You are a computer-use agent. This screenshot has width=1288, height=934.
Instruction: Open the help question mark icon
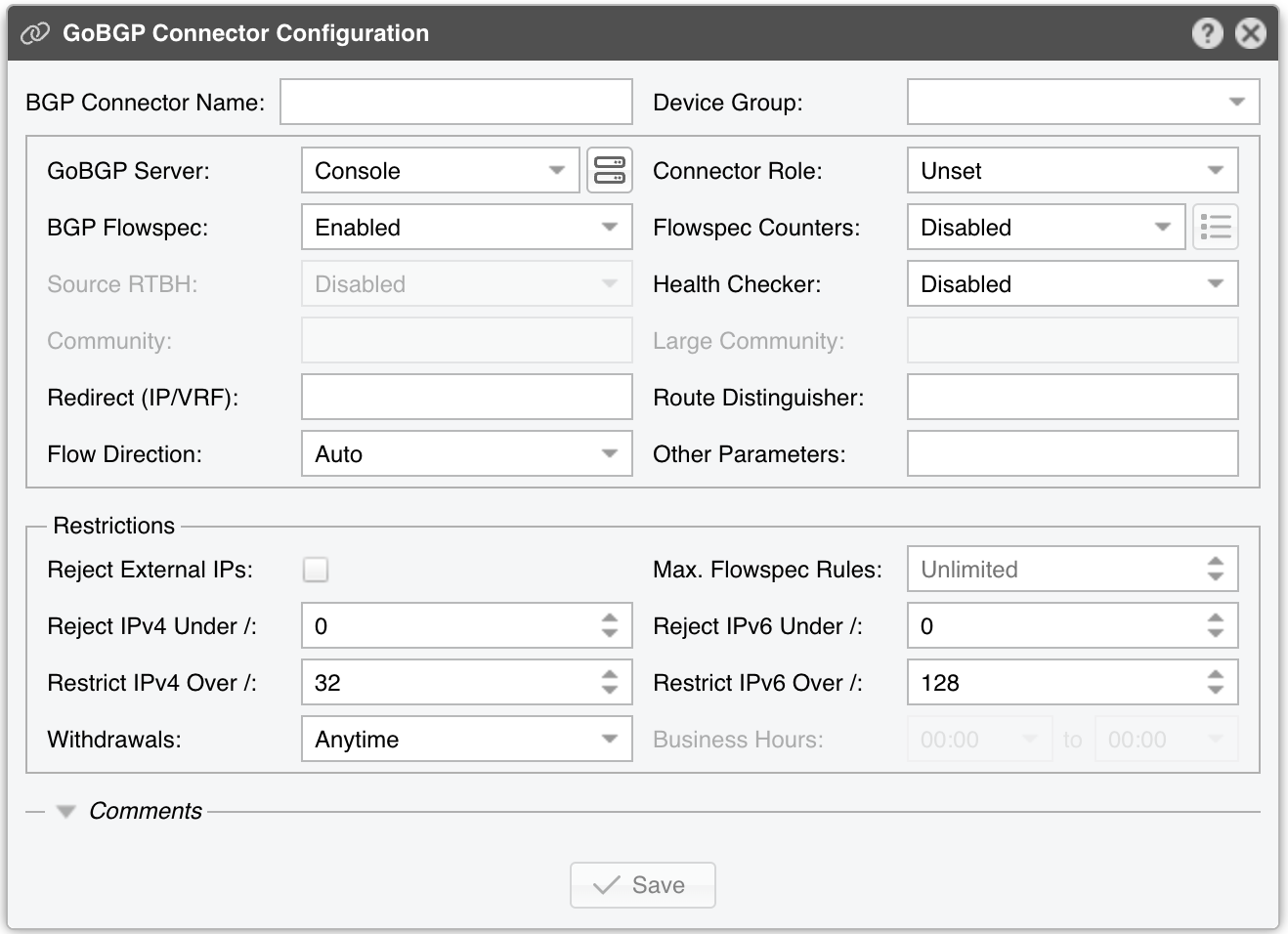1208,33
